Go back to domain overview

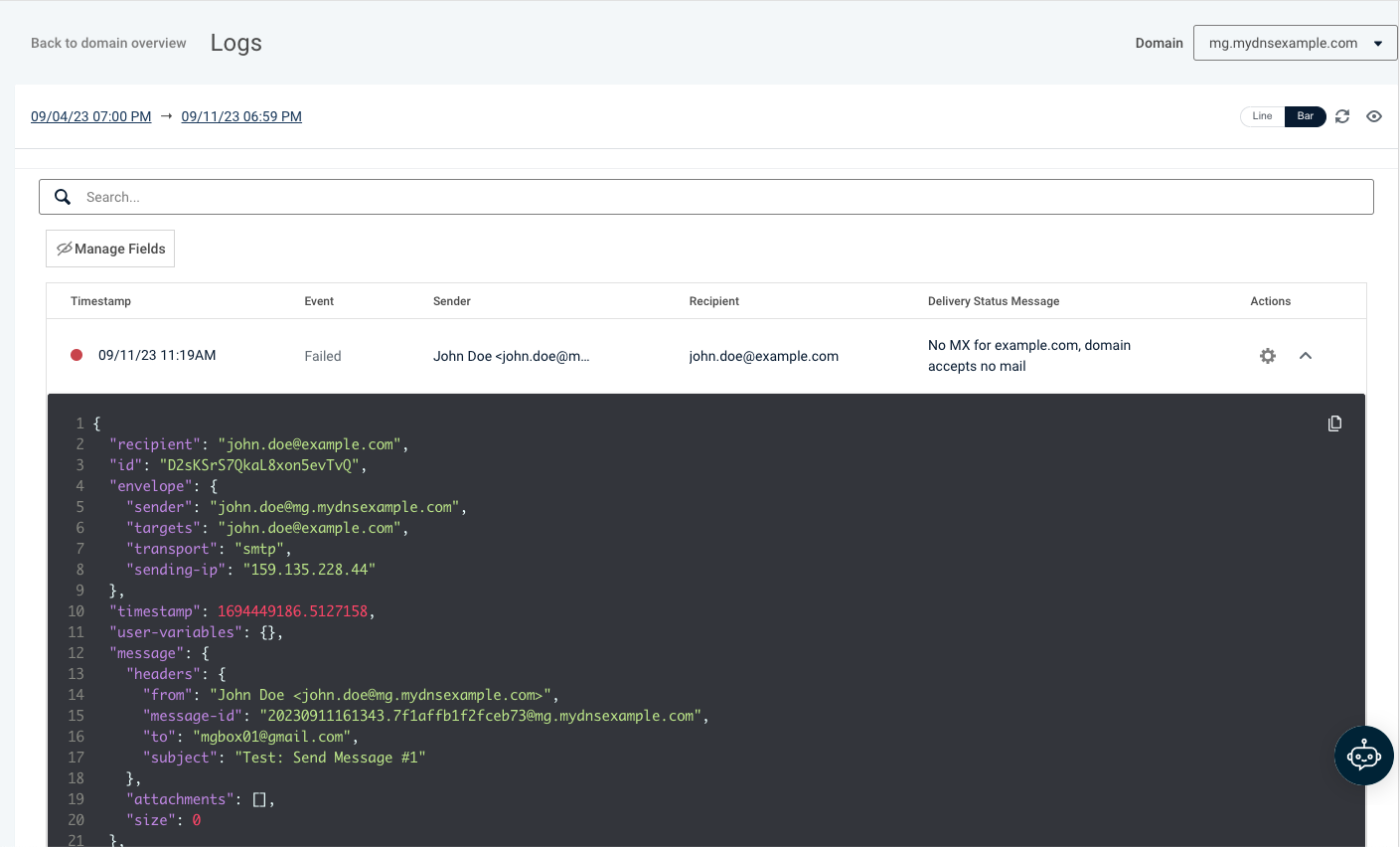(x=108, y=43)
